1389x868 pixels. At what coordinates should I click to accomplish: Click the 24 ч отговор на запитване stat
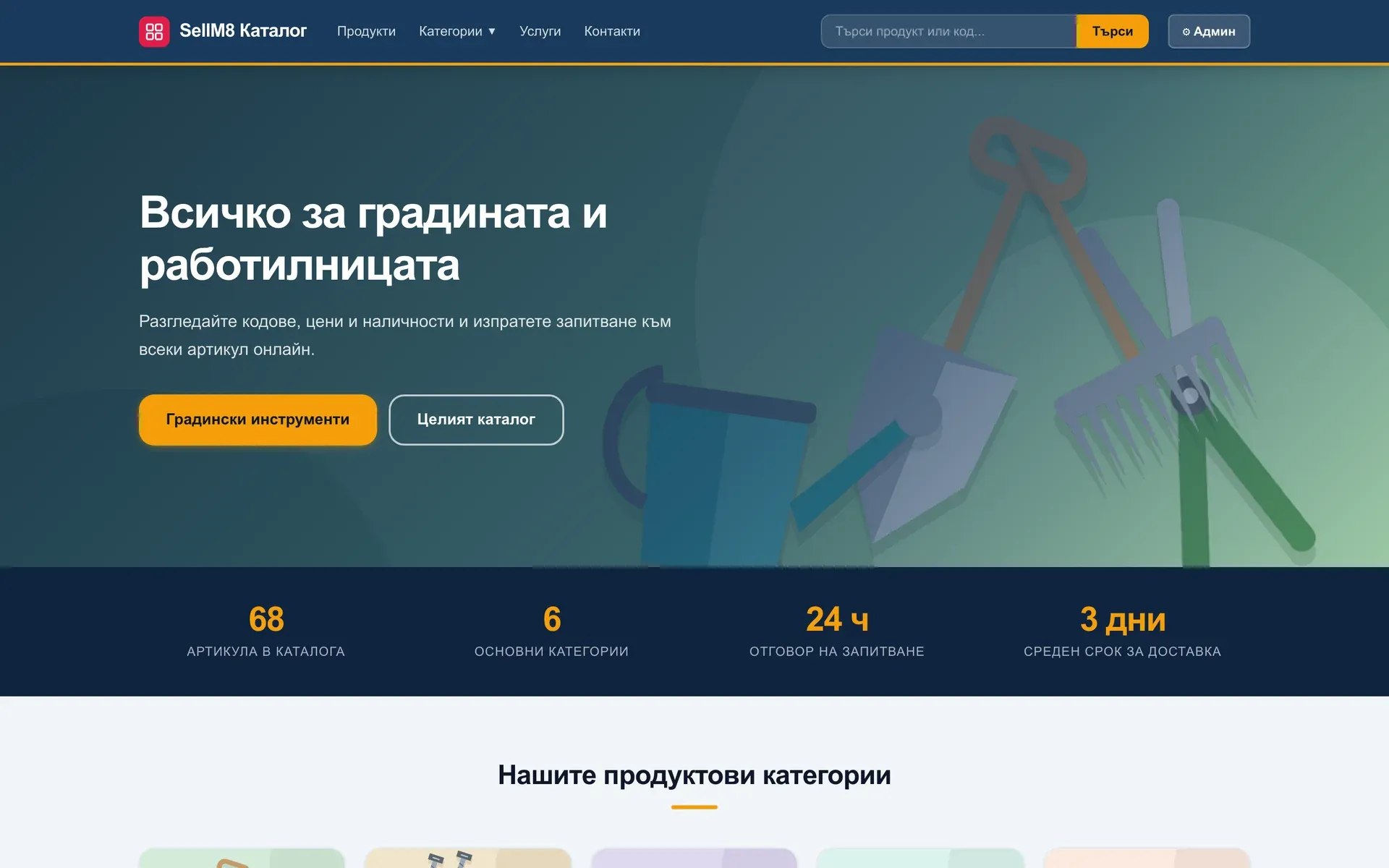[x=837, y=631]
